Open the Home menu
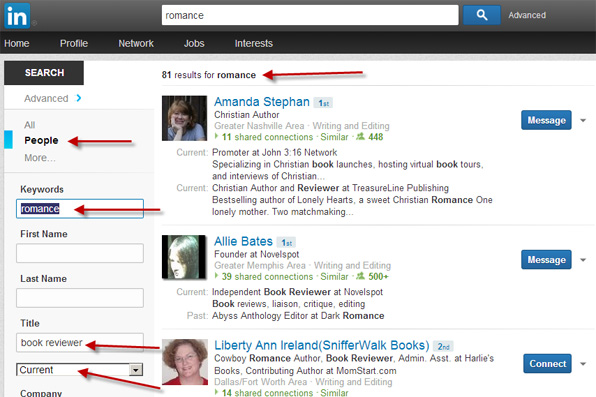Image resolution: width=596 pixels, height=397 pixels. pos(17,43)
